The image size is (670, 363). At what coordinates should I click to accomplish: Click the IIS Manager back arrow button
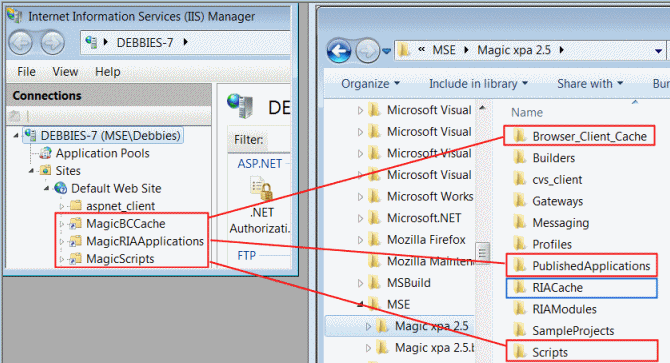point(21,43)
